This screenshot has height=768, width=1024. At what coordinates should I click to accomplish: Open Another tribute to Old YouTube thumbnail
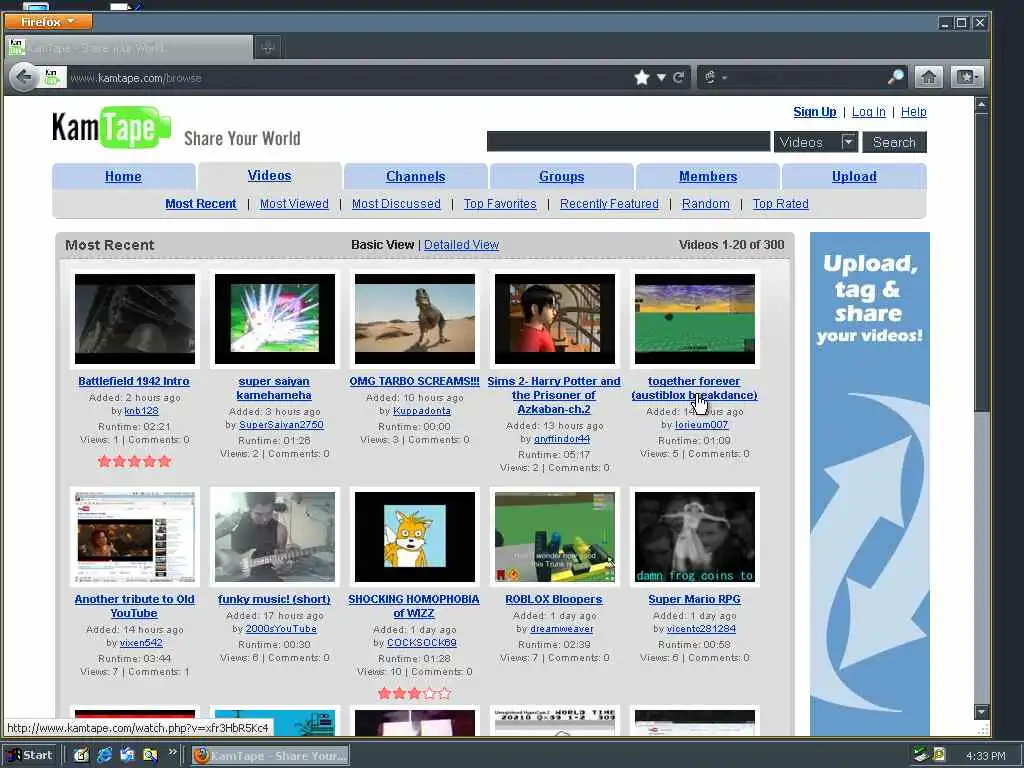pyautogui.click(x=135, y=537)
